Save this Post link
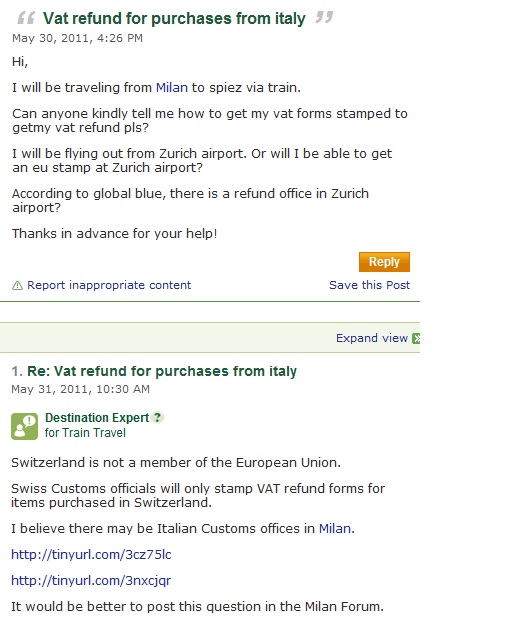Screen dimensions: 529x621 pos(369,285)
